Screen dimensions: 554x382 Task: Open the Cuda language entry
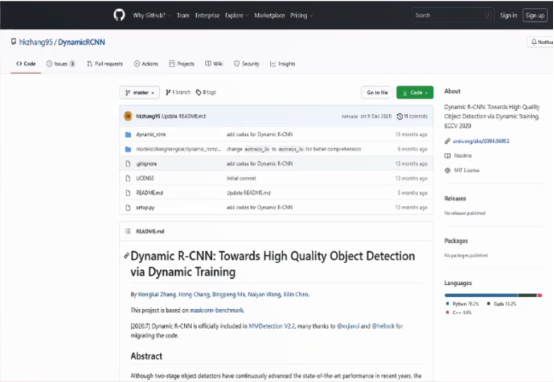tap(501, 304)
